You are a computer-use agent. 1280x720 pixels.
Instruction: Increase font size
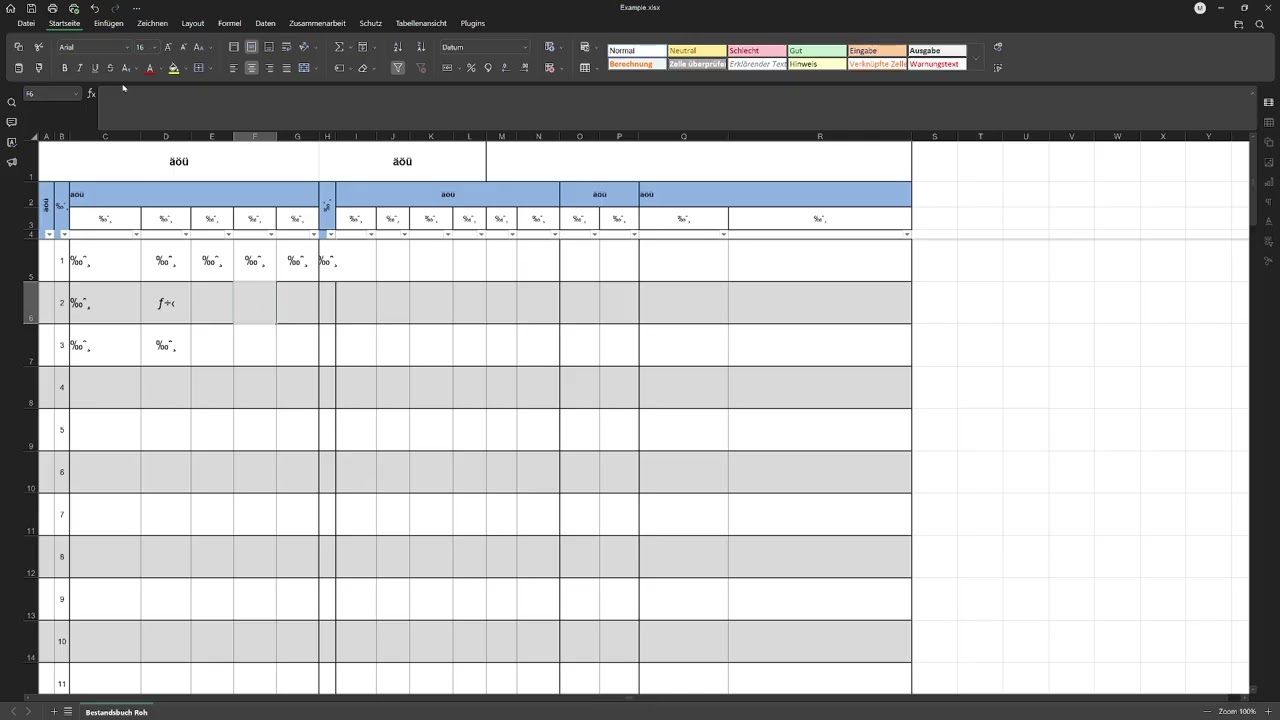pyautogui.click(x=168, y=47)
